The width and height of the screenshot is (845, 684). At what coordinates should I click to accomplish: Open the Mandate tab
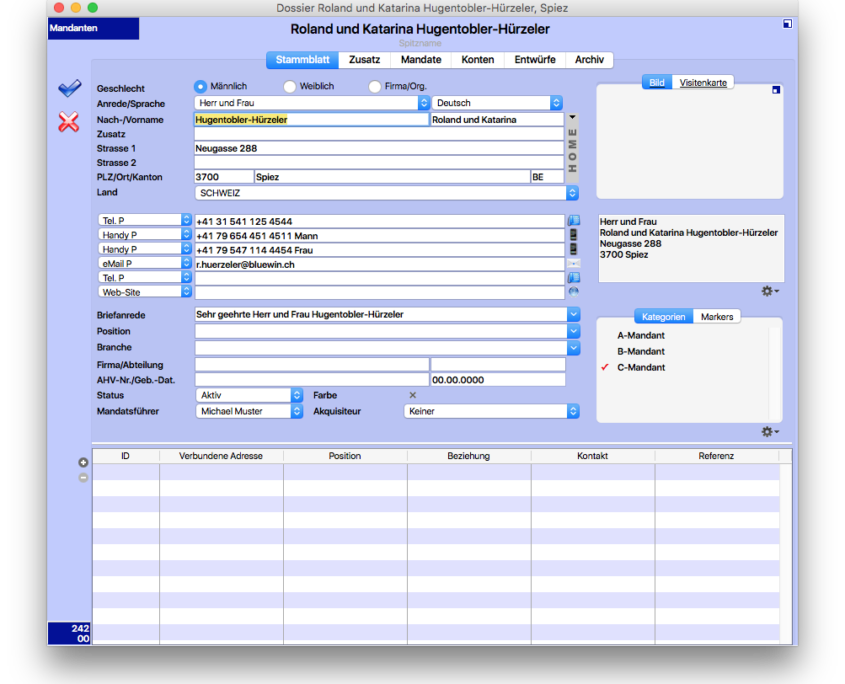[x=421, y=60]
